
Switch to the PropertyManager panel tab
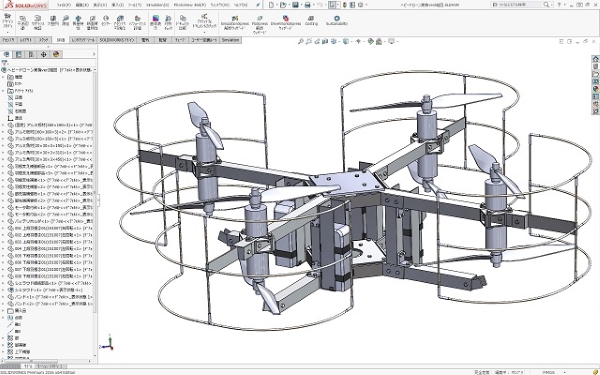point(19,54)
